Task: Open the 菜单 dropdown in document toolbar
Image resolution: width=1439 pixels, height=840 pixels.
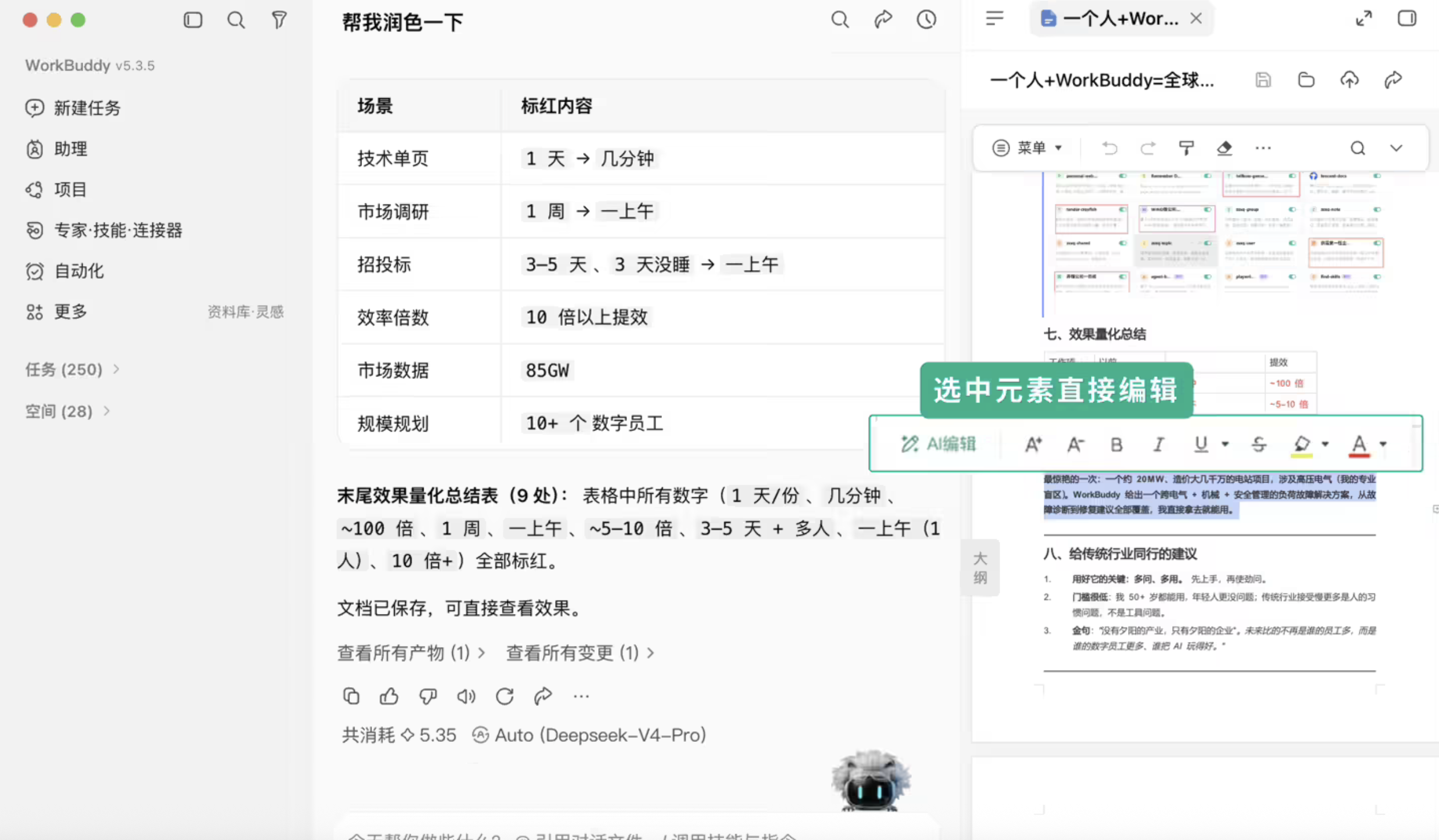Action: coord(1028,148)
